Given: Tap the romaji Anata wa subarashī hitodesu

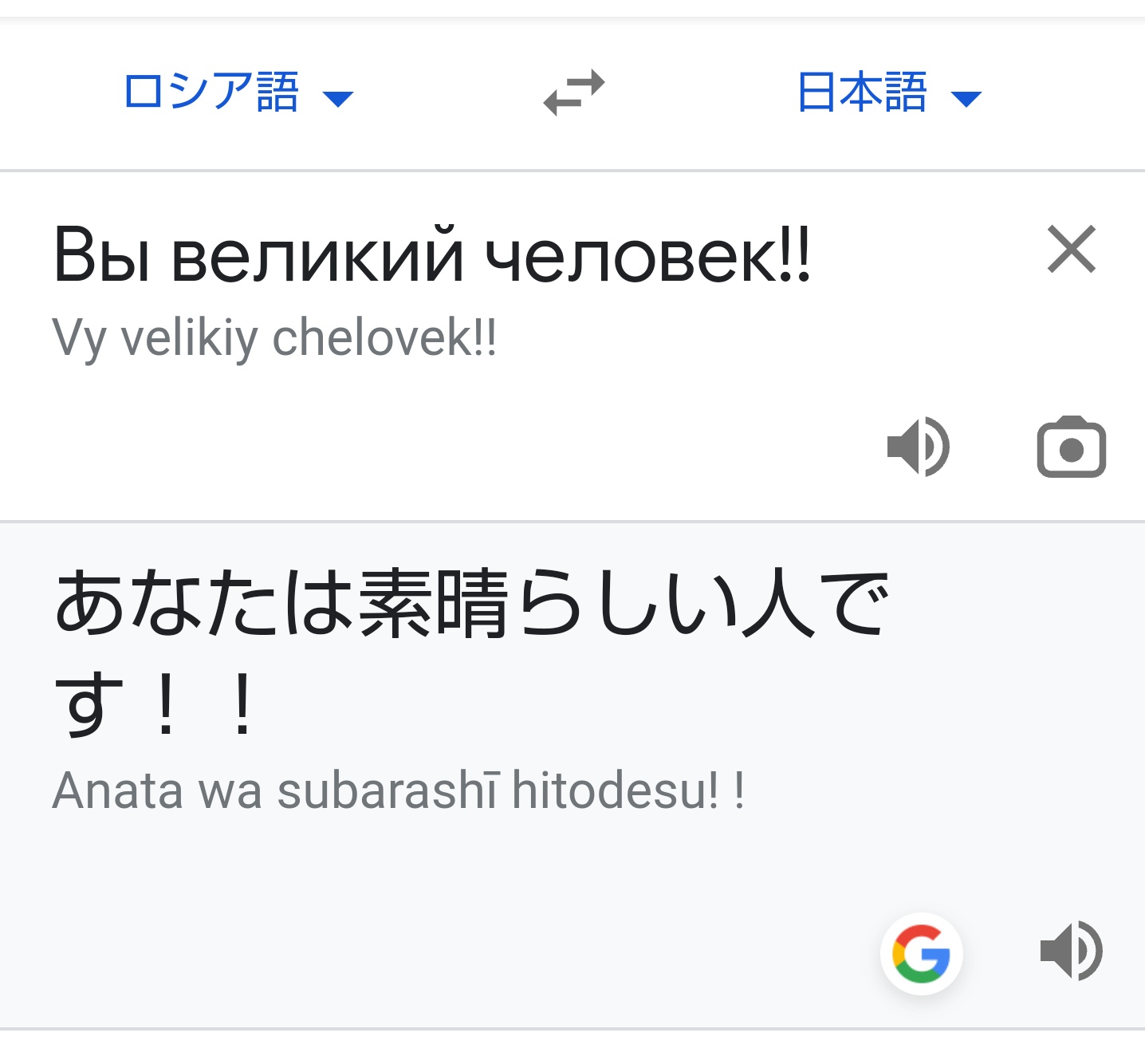Looking at the screenshot, I should (399, 790).
